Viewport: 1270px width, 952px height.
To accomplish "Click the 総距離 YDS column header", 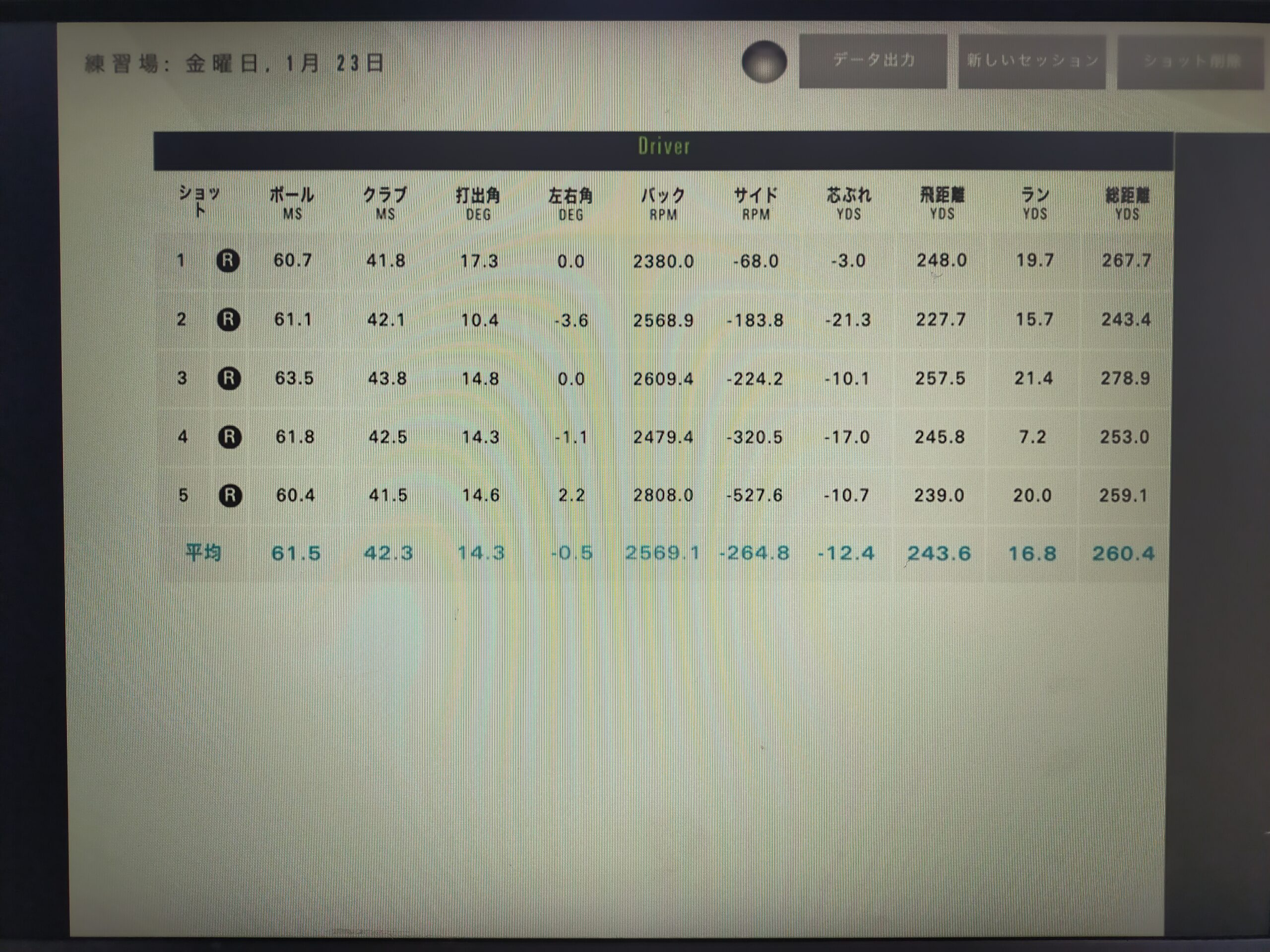I will tap(1127, 204).
